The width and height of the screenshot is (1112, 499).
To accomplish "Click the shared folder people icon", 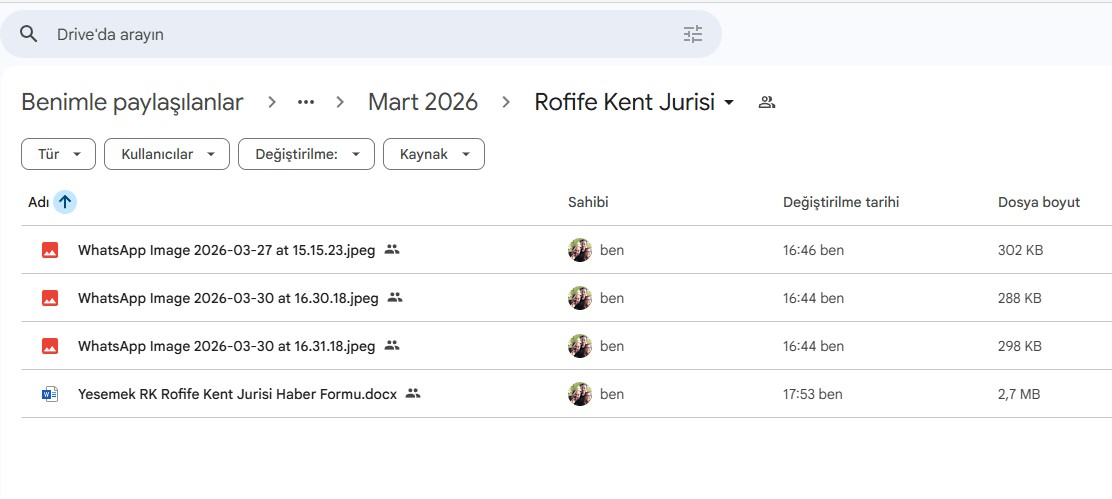I will 767,102.
